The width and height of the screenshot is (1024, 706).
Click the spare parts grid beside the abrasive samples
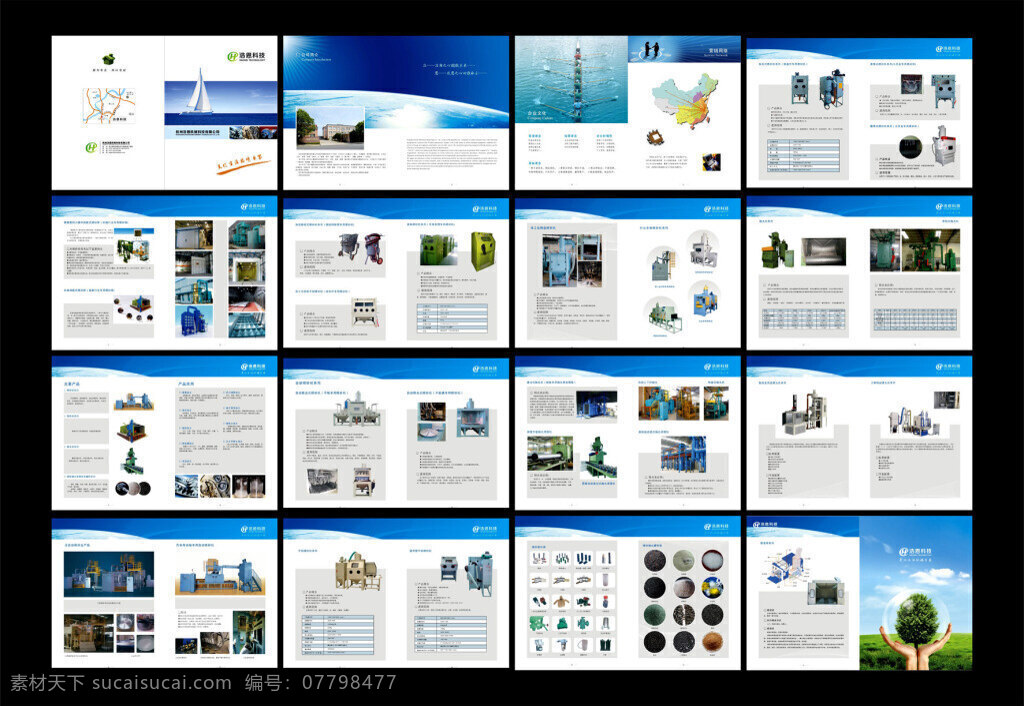click(571, 601)
